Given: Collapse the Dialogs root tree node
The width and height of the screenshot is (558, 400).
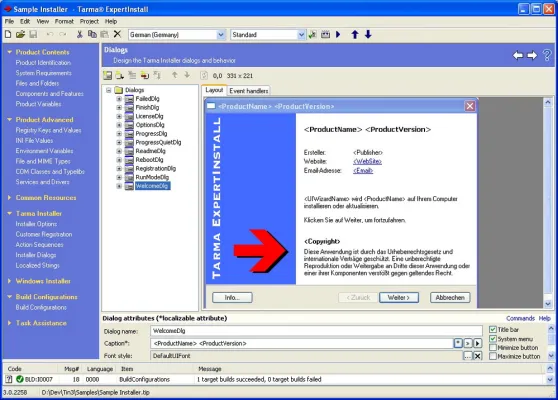Looking at the screenshot, I should point(109,90).
